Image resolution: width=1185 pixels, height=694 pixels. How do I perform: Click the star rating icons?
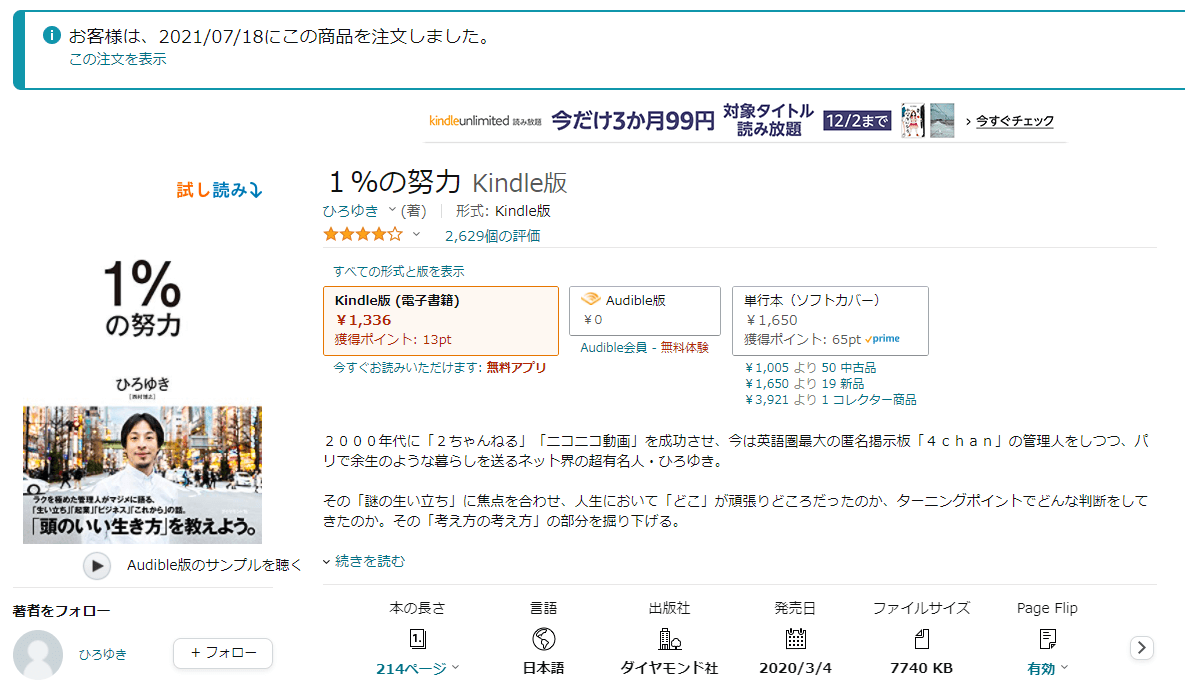click(363, 234)
